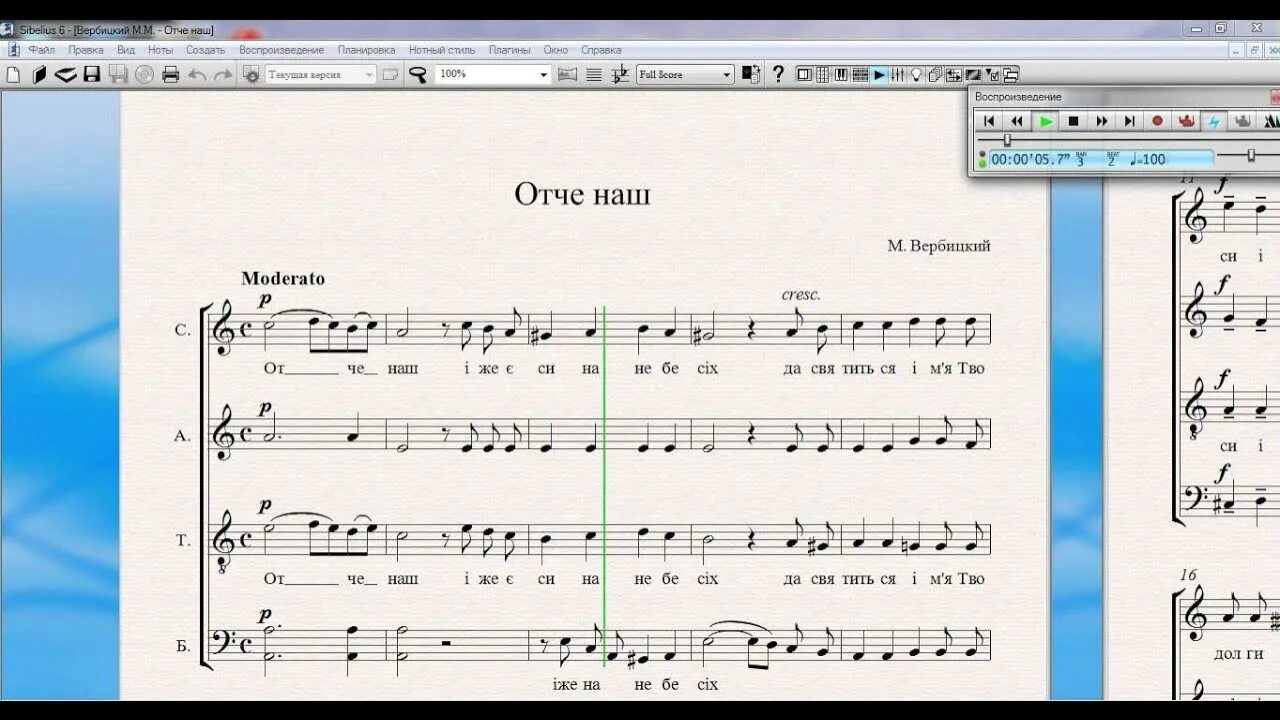Toggle the Keypad window button
Image resolution: width=1280 pixels, height=720 pixels.
[x=823, y=74]
